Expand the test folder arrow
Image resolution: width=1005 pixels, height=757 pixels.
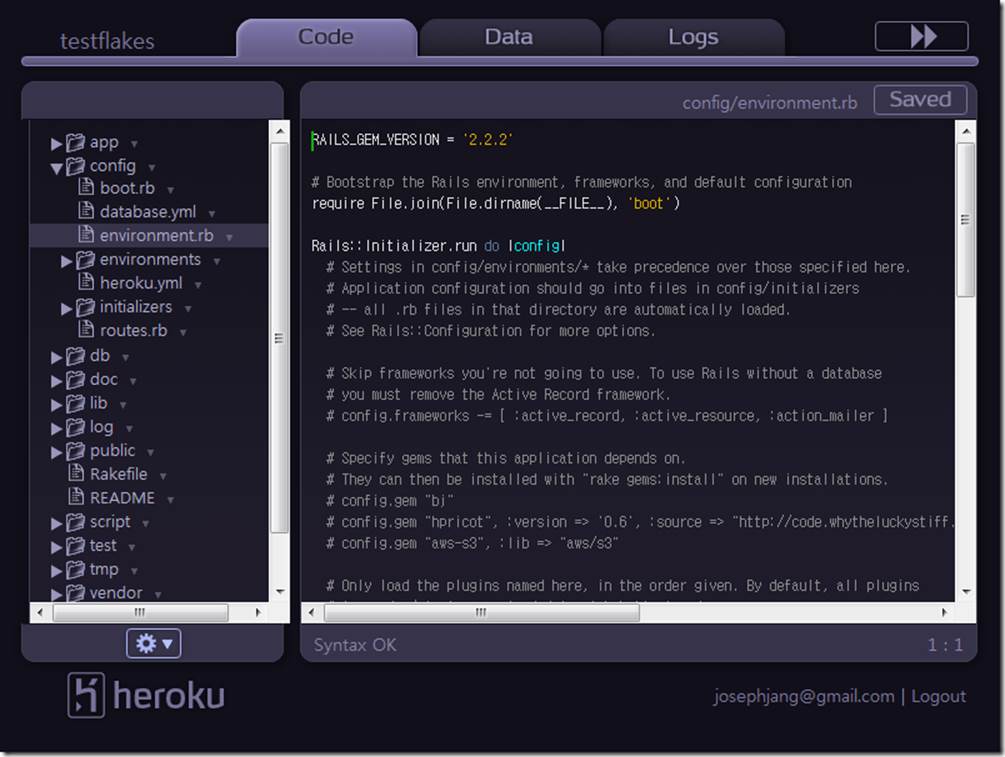tap(56, 547)
